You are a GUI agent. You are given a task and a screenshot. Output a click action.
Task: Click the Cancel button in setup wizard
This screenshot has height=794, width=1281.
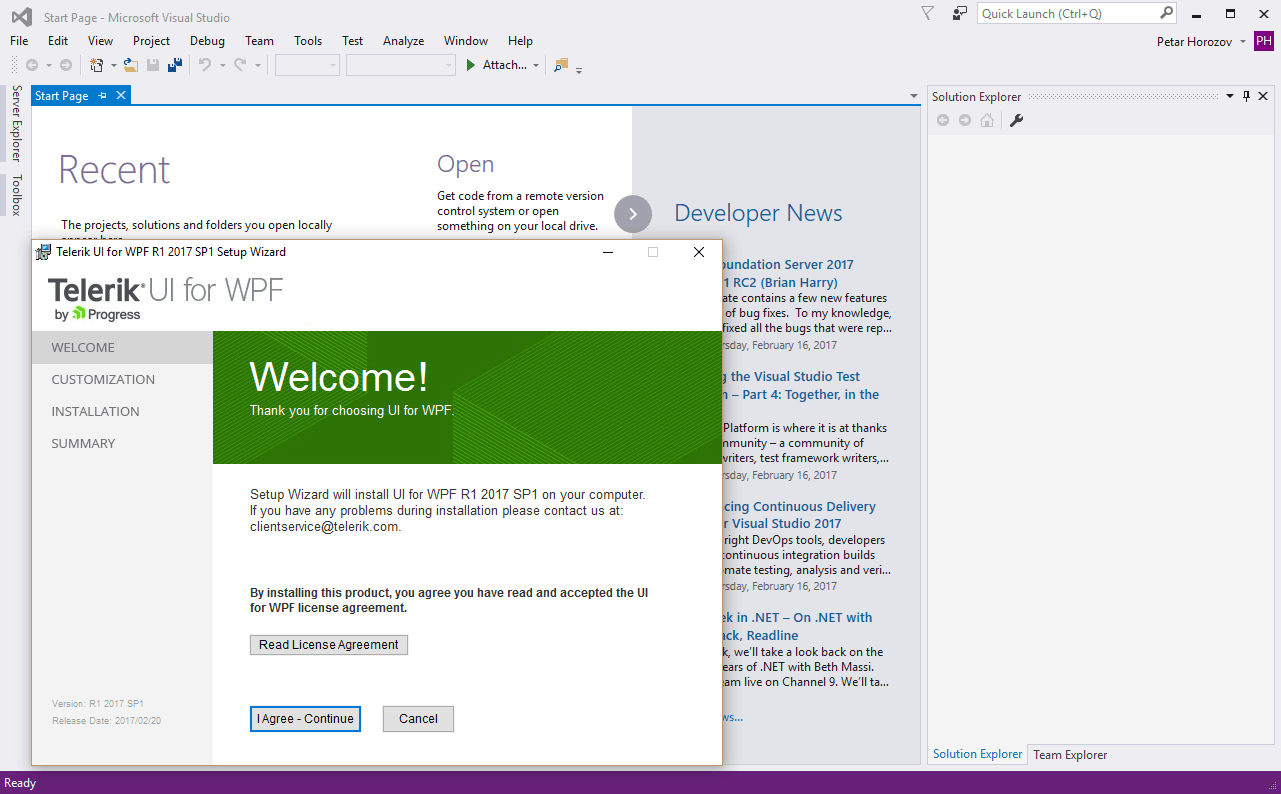418,719
